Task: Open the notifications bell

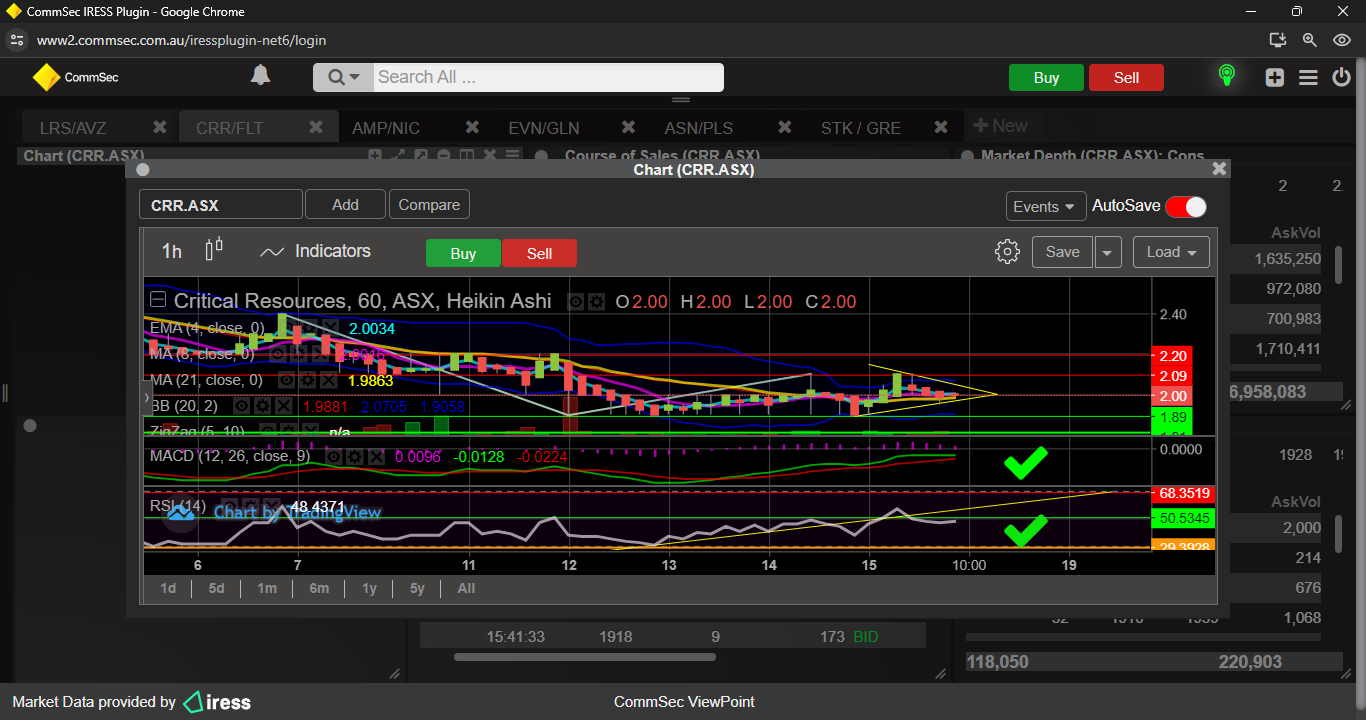Action: [260, 76]
